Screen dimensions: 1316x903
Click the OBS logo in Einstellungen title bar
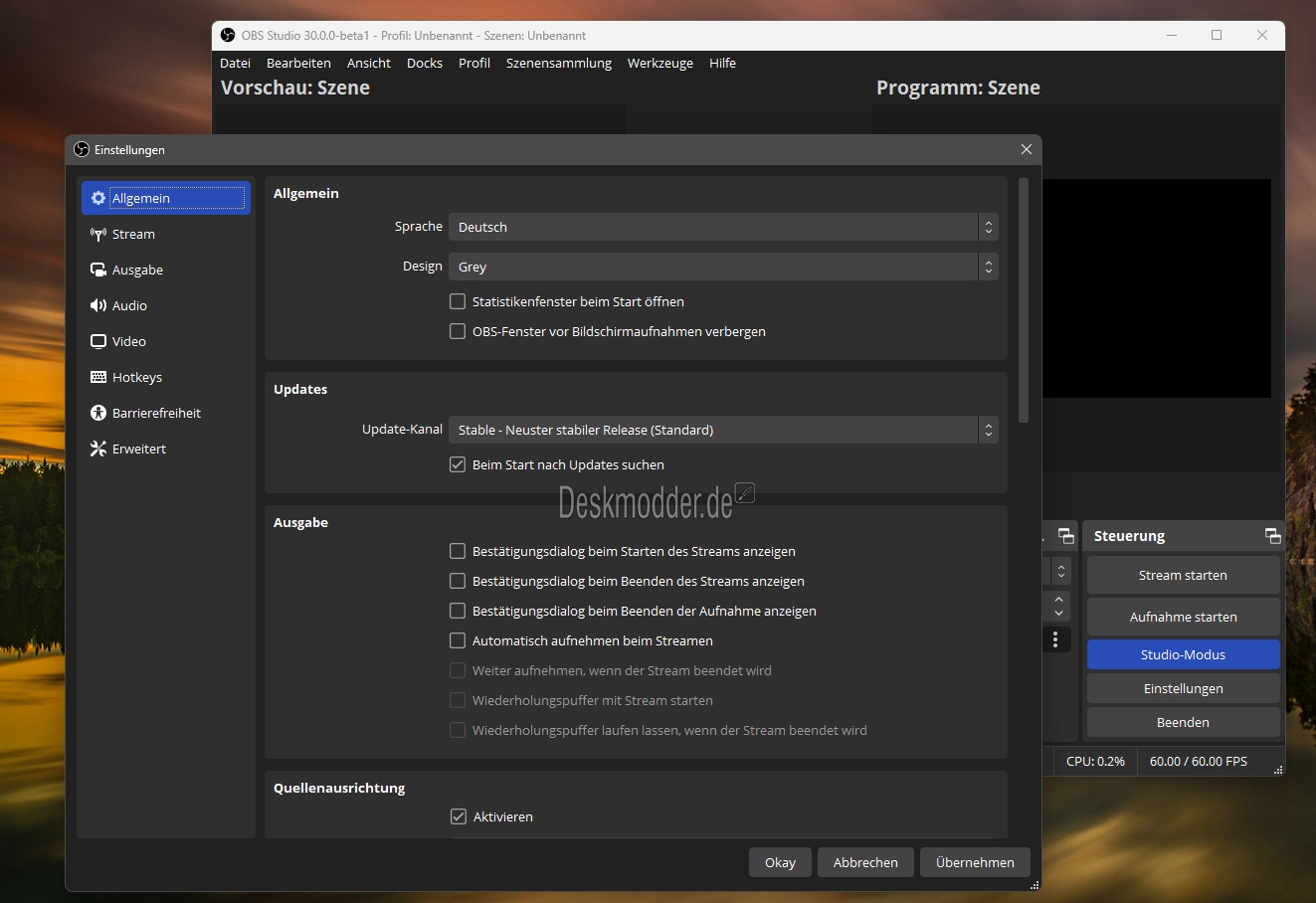coord(82,149)
